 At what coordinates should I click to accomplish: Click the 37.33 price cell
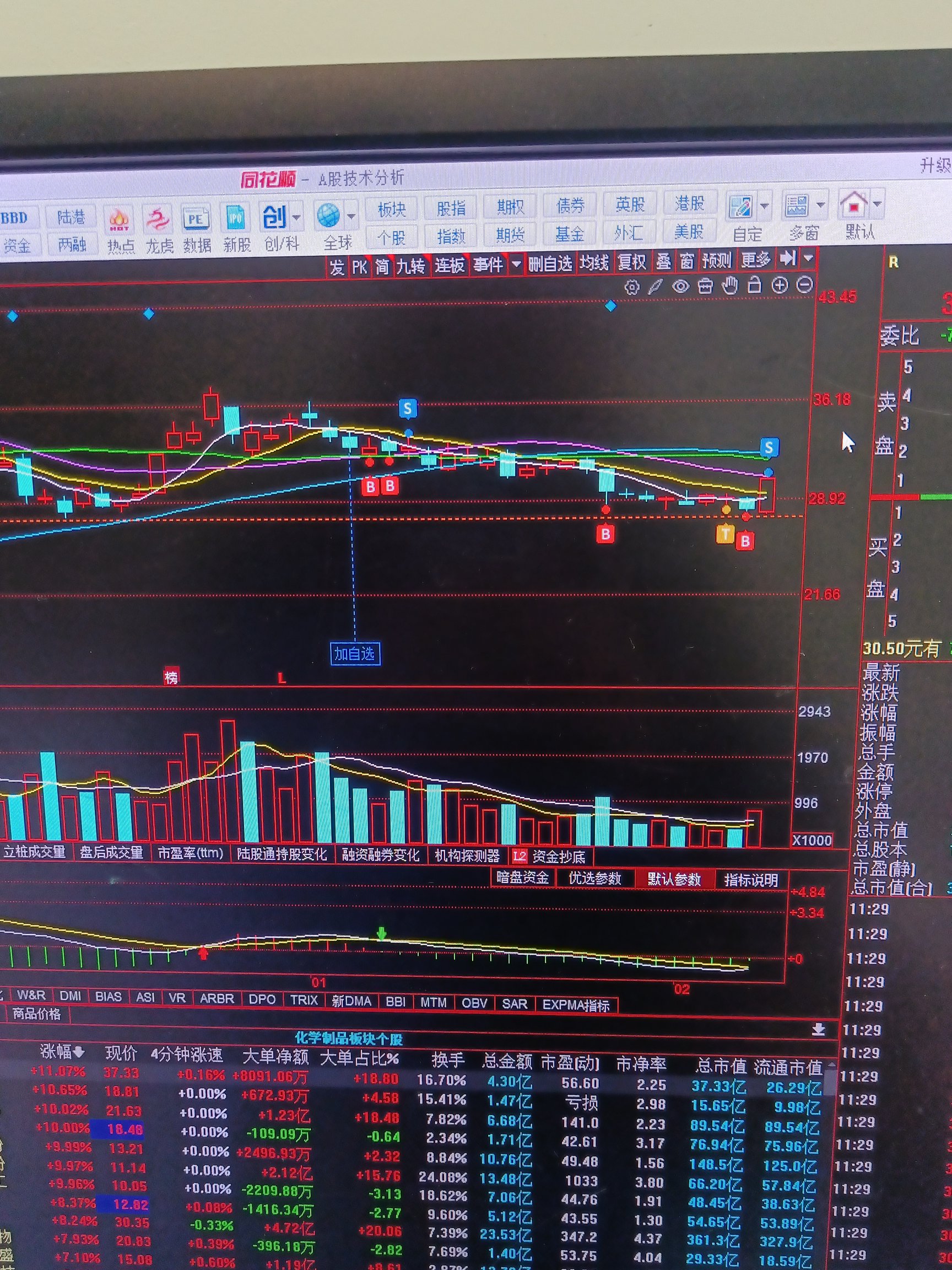click(121, 1073)
